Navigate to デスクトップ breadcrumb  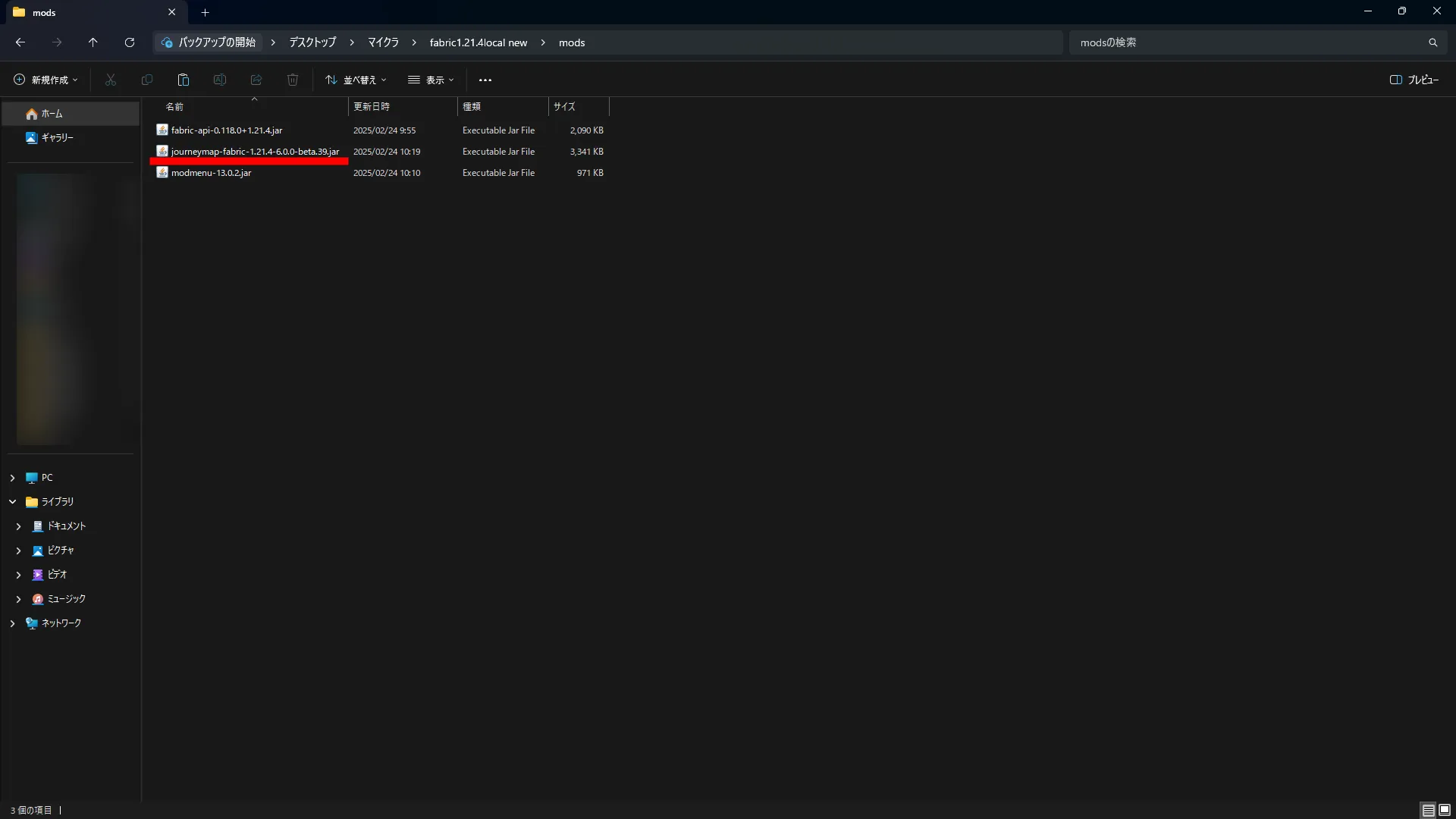312,42
